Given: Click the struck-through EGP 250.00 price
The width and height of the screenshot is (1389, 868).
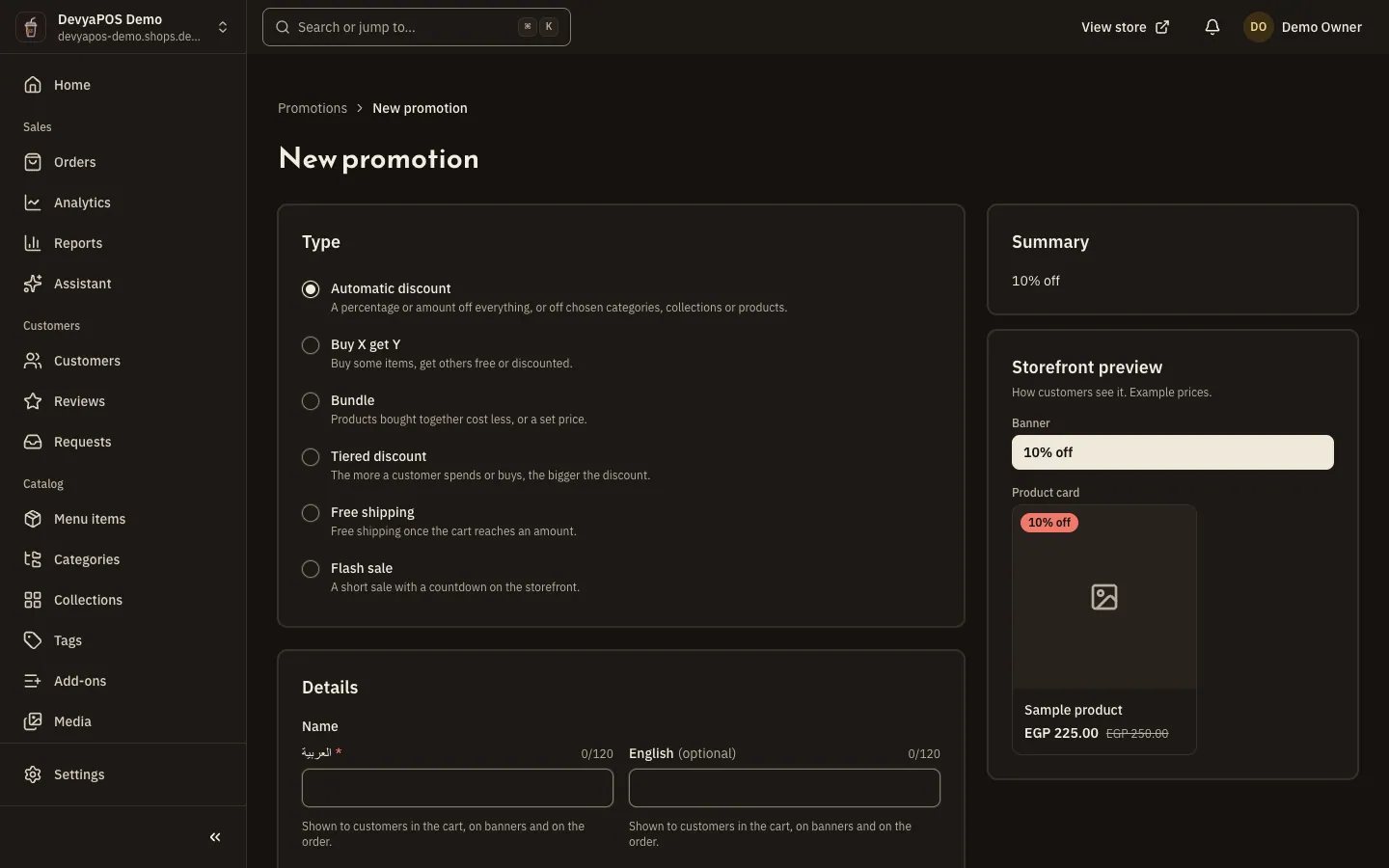Looking at the screenshot, I should tap(1137, 734).
